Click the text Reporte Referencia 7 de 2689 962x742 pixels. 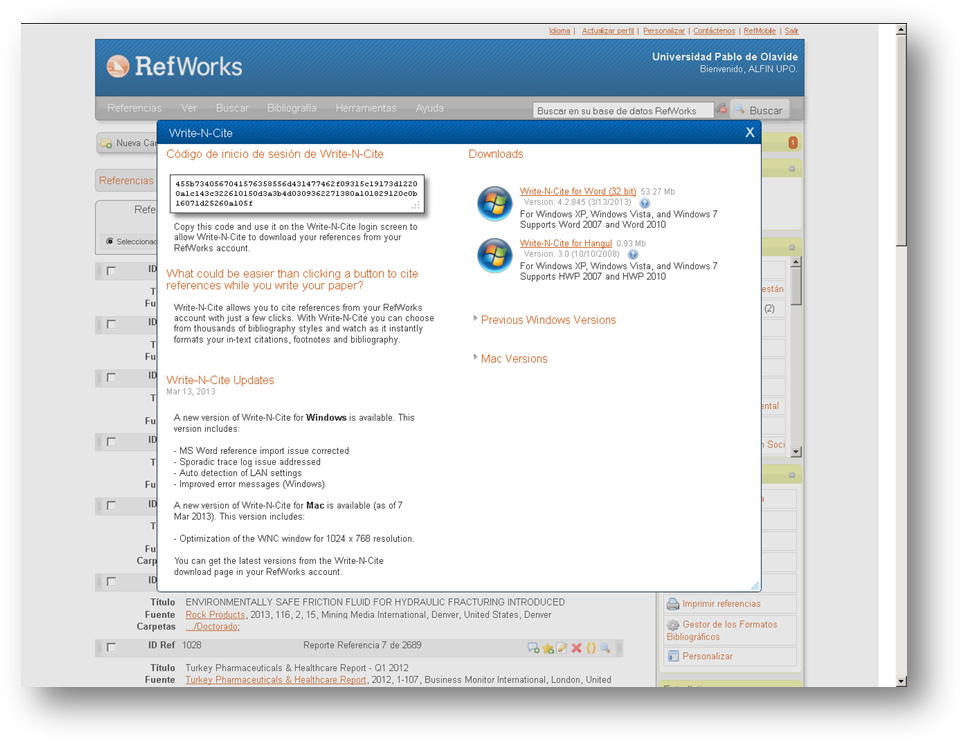(362, 645)
